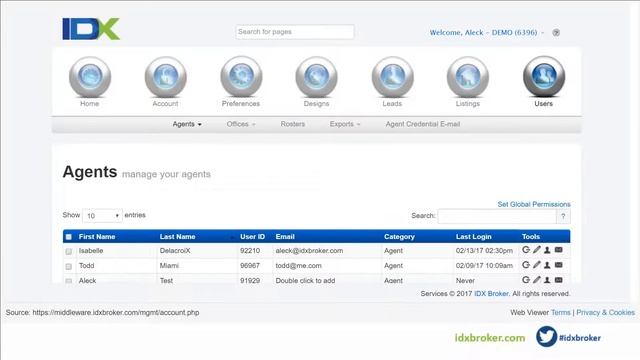This screenshot has height=360, width=640.
Task: Check the box for Todd's row
Action: click(x=69, y=267)
